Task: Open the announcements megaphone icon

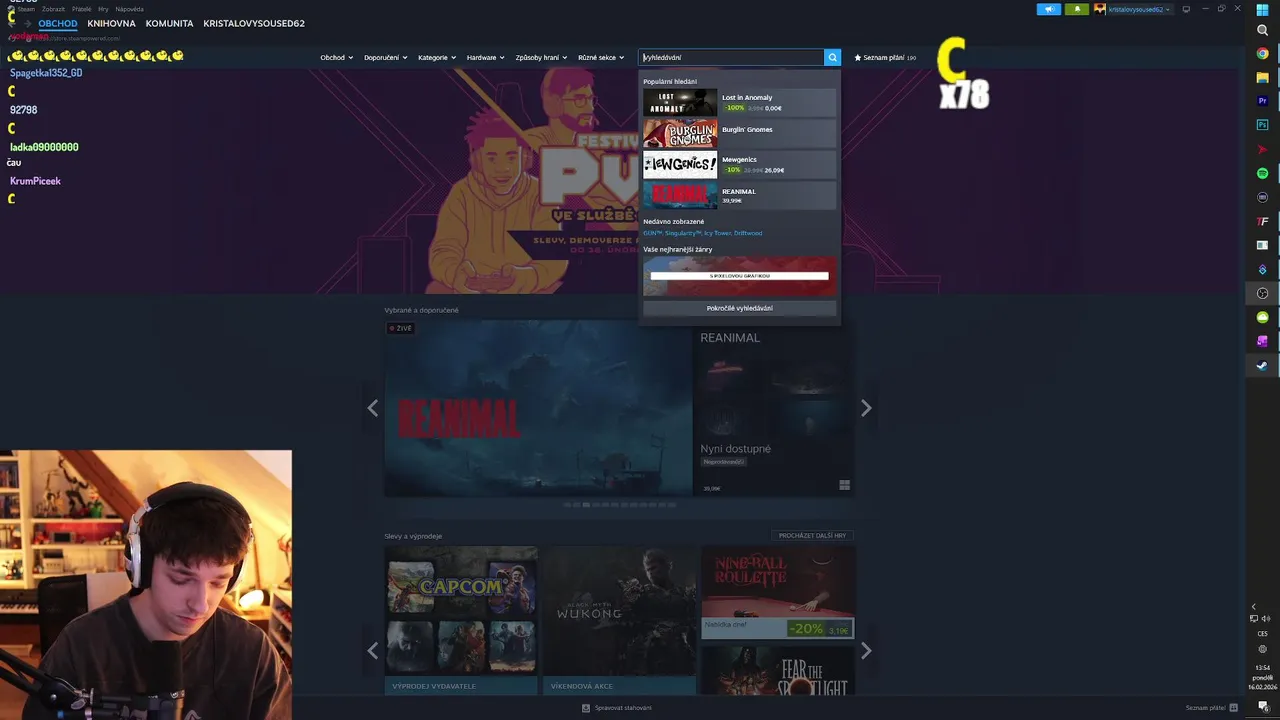Action: pyautogui.click(x=1049, y=9)
